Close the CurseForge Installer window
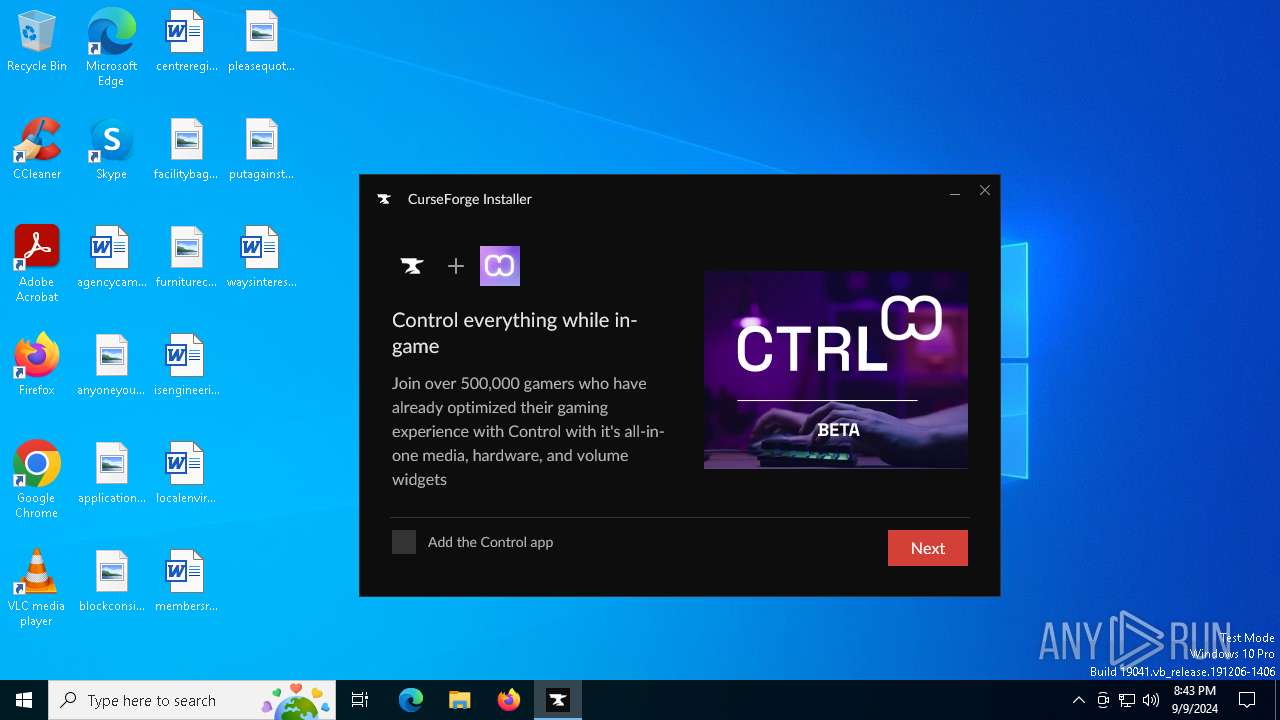This screenshot has height=720, width=1280. click(x=985, y=191)
